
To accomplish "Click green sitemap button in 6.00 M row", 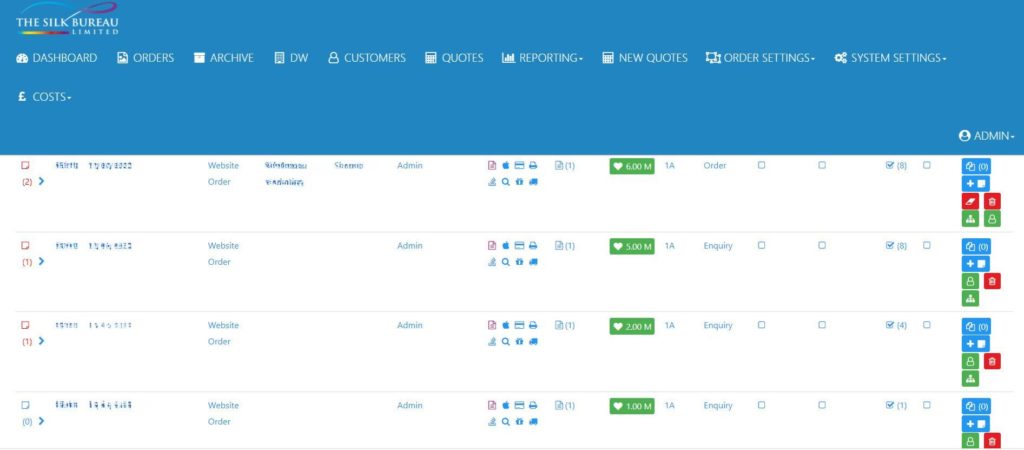I will tap(970, 219).
